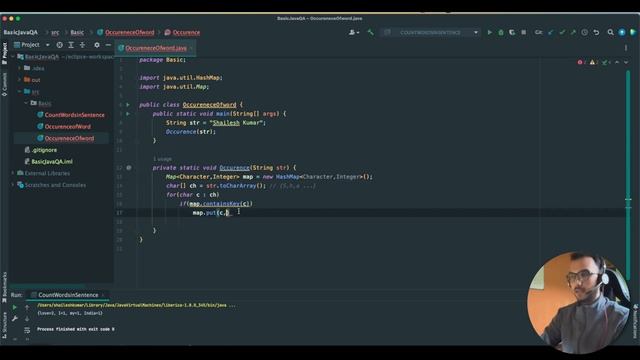The height and width of the screenshot is (360, 640).
Task: Click Collapse All in Project panel
Action: 82,45
